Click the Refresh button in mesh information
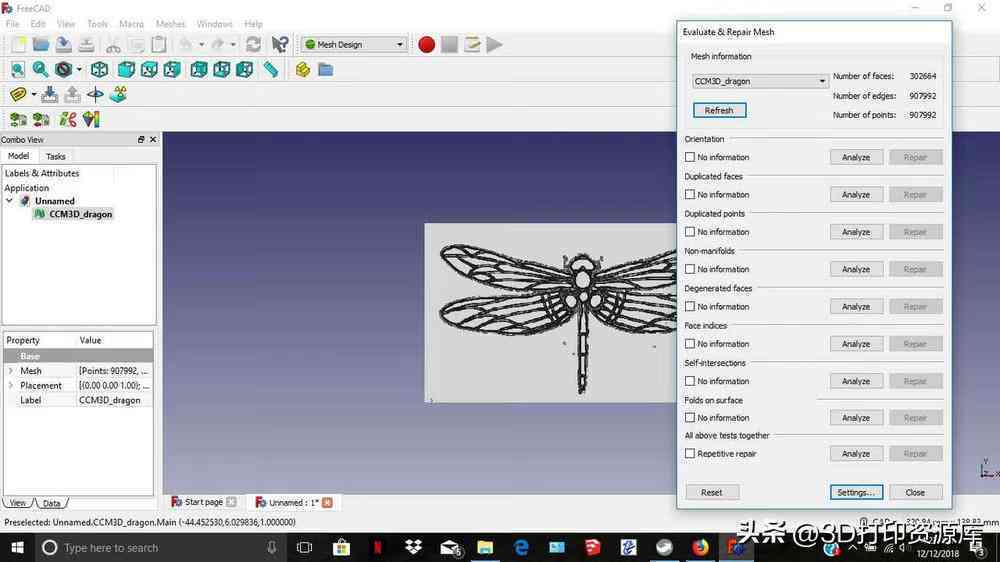1000x562 pixels. [719, 110]
